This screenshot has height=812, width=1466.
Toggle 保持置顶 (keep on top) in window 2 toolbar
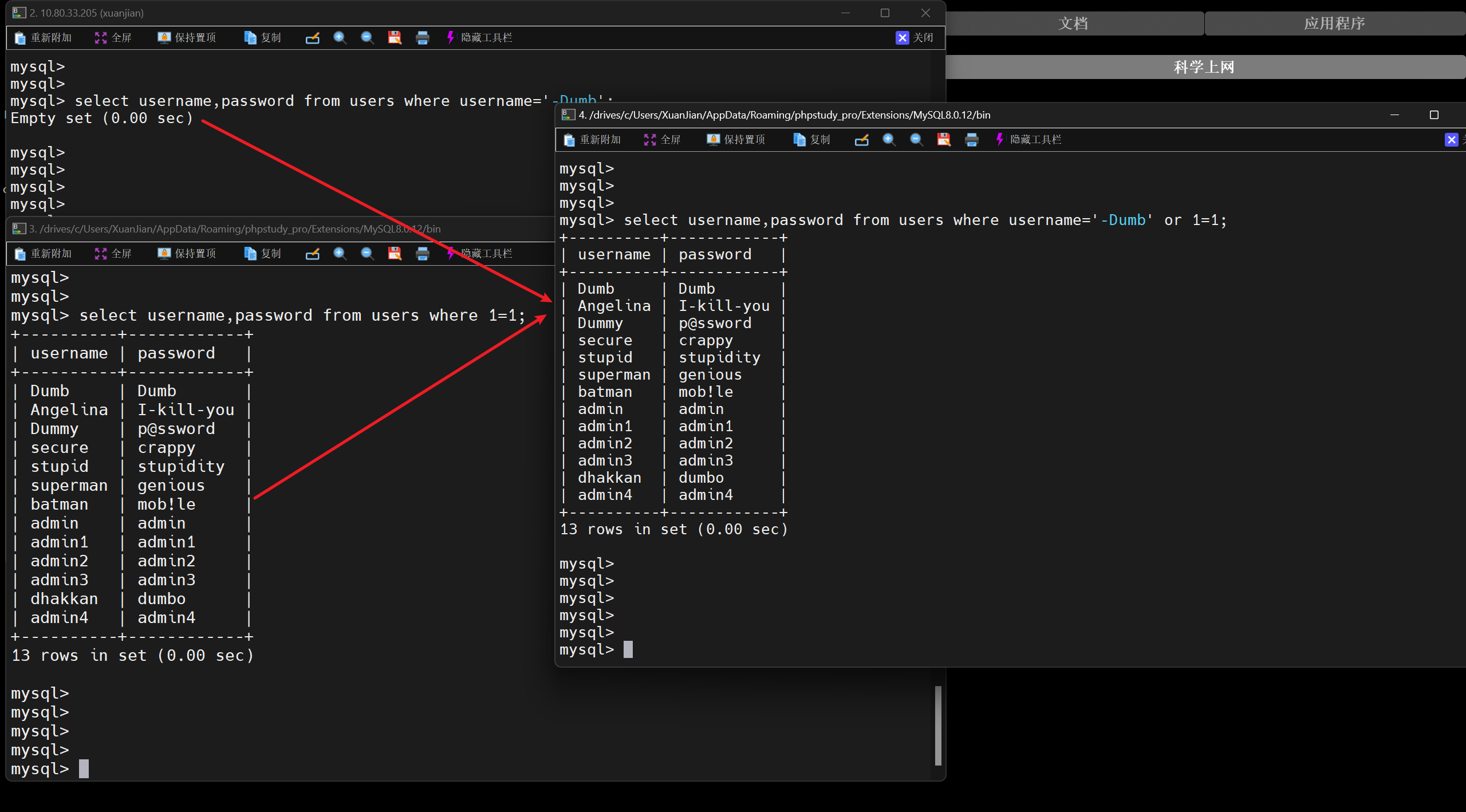pos(187,38)
